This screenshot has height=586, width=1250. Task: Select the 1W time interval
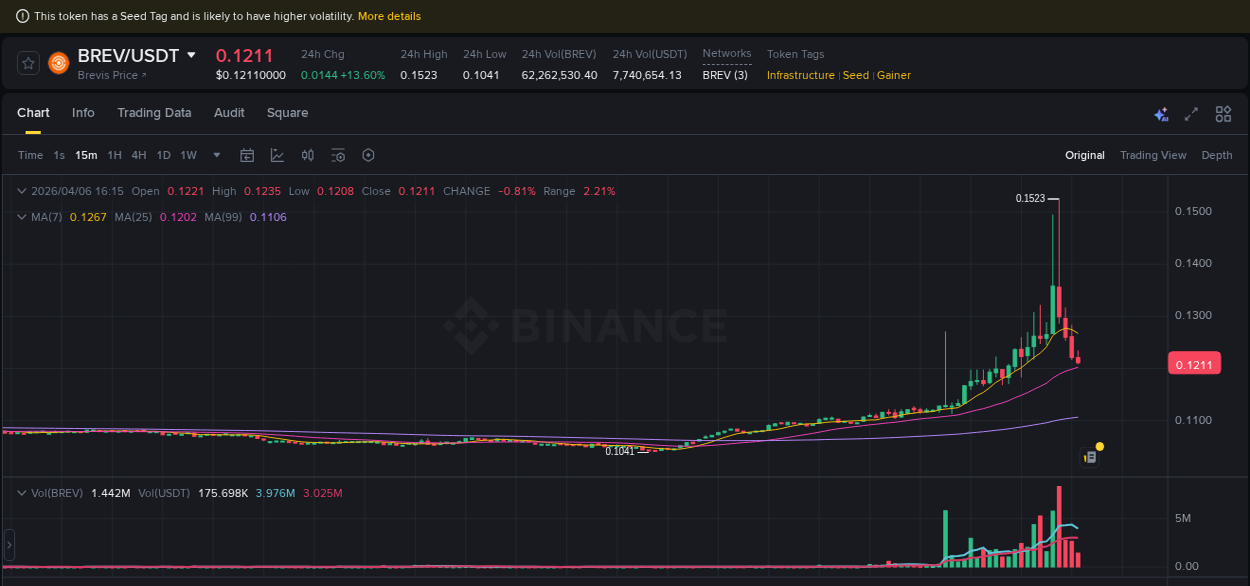point(189,155)
